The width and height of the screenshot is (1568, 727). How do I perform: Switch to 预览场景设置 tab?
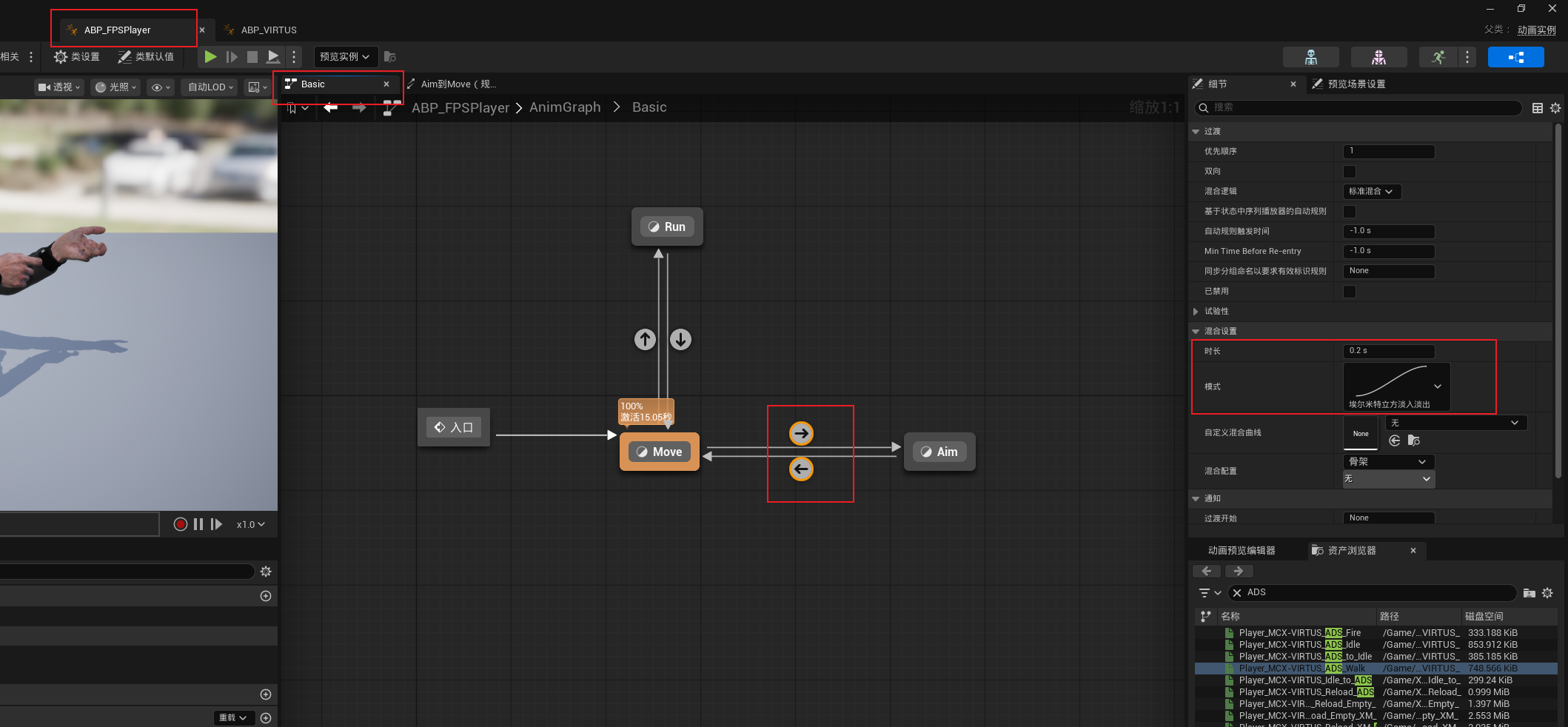coord(1356,84)
